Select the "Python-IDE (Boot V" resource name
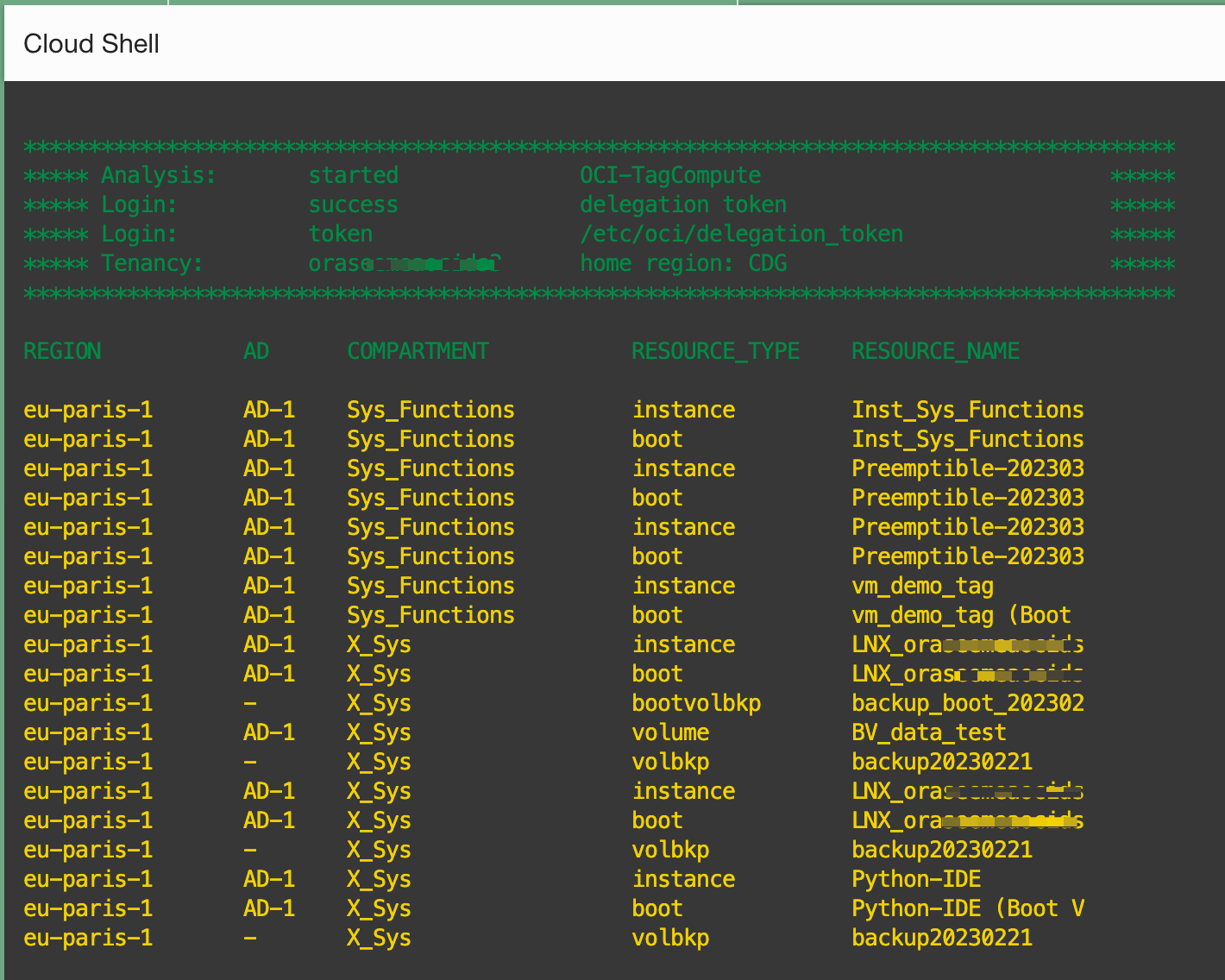The width and height of the screenshot is (1225, 980). pos(968,908)
